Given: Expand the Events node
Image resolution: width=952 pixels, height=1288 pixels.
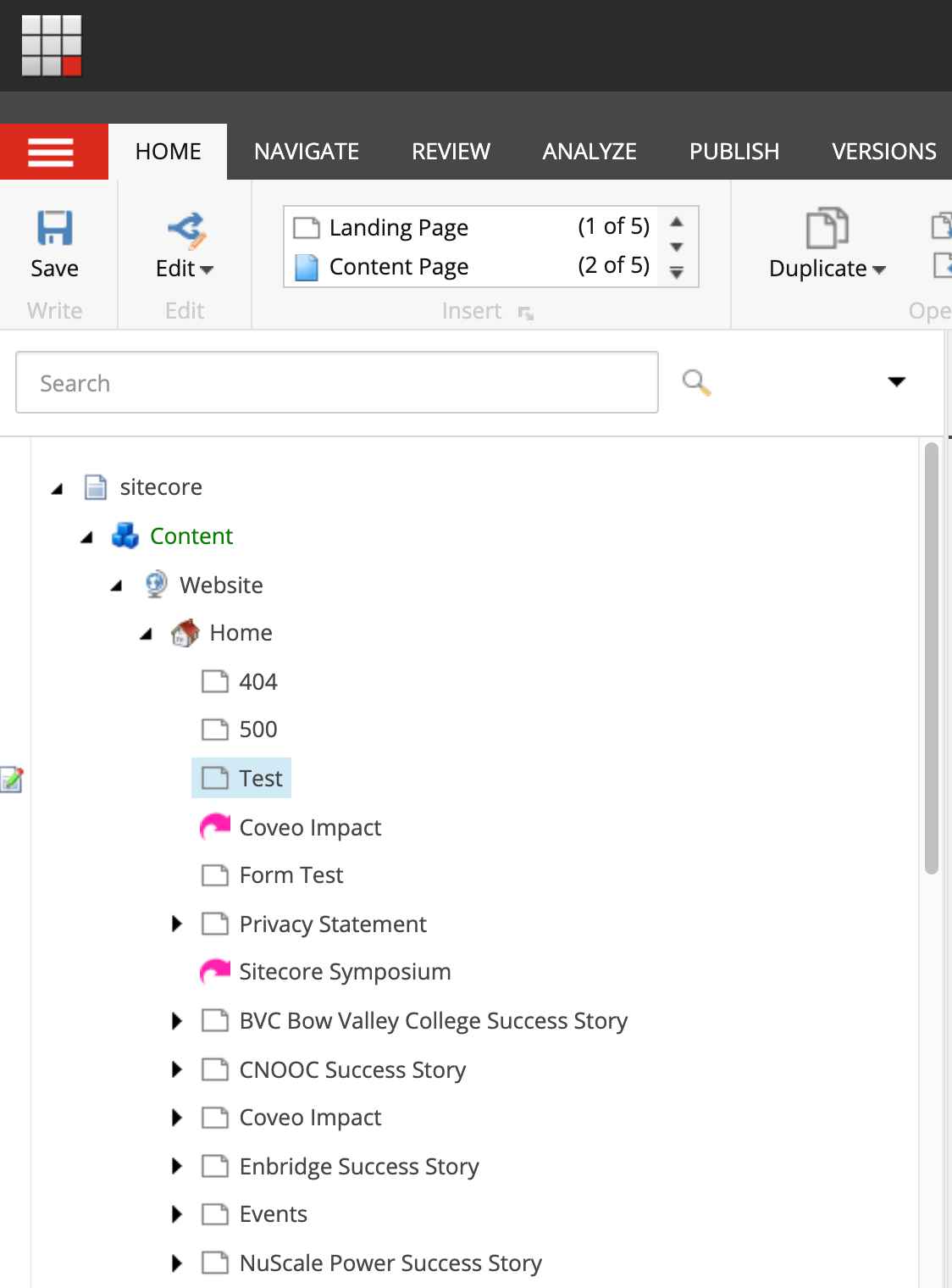Looking at the screenshot, I should coord(176,1214).
